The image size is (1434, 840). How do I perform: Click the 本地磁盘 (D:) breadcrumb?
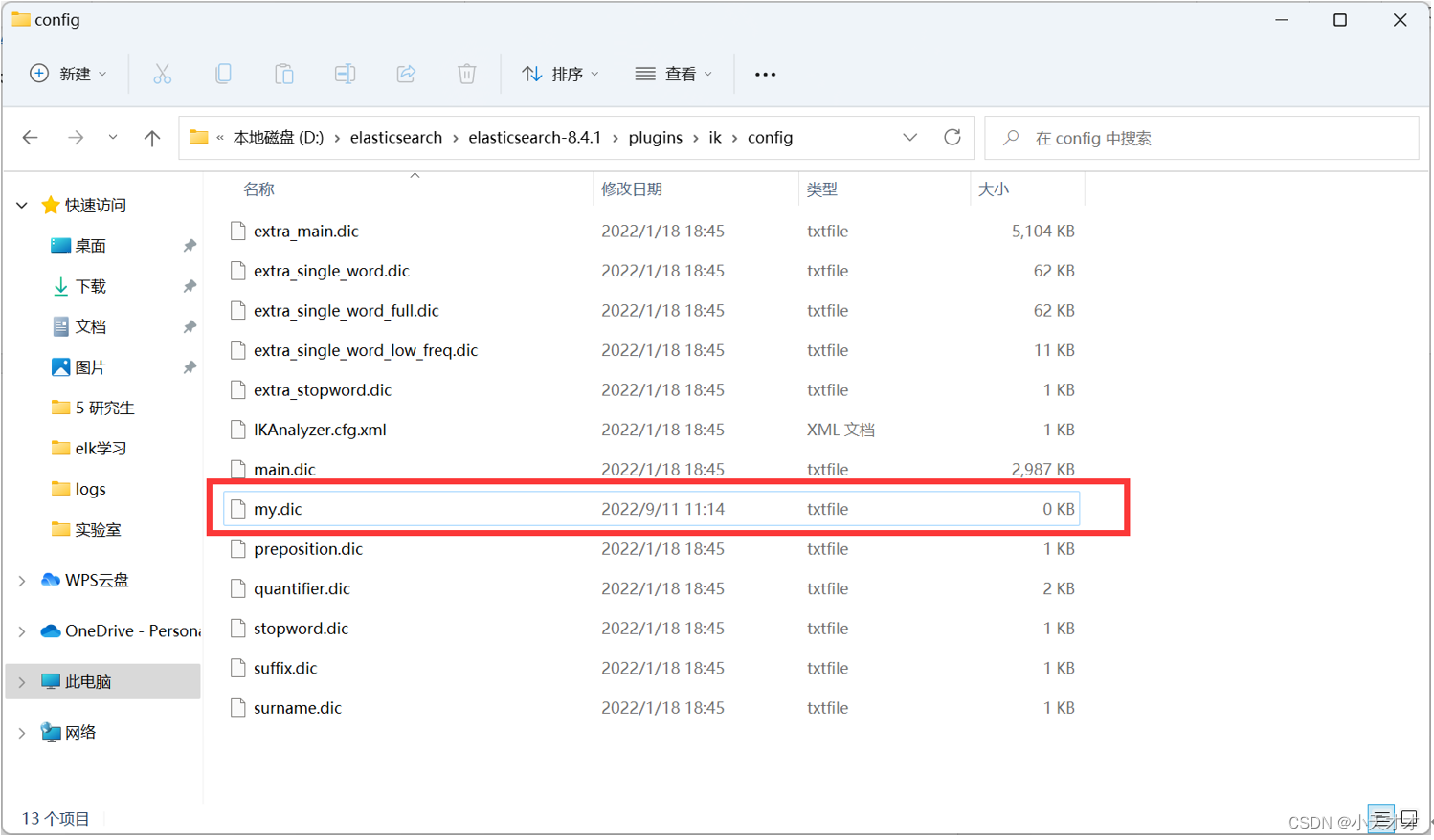[x=279, y=138]
